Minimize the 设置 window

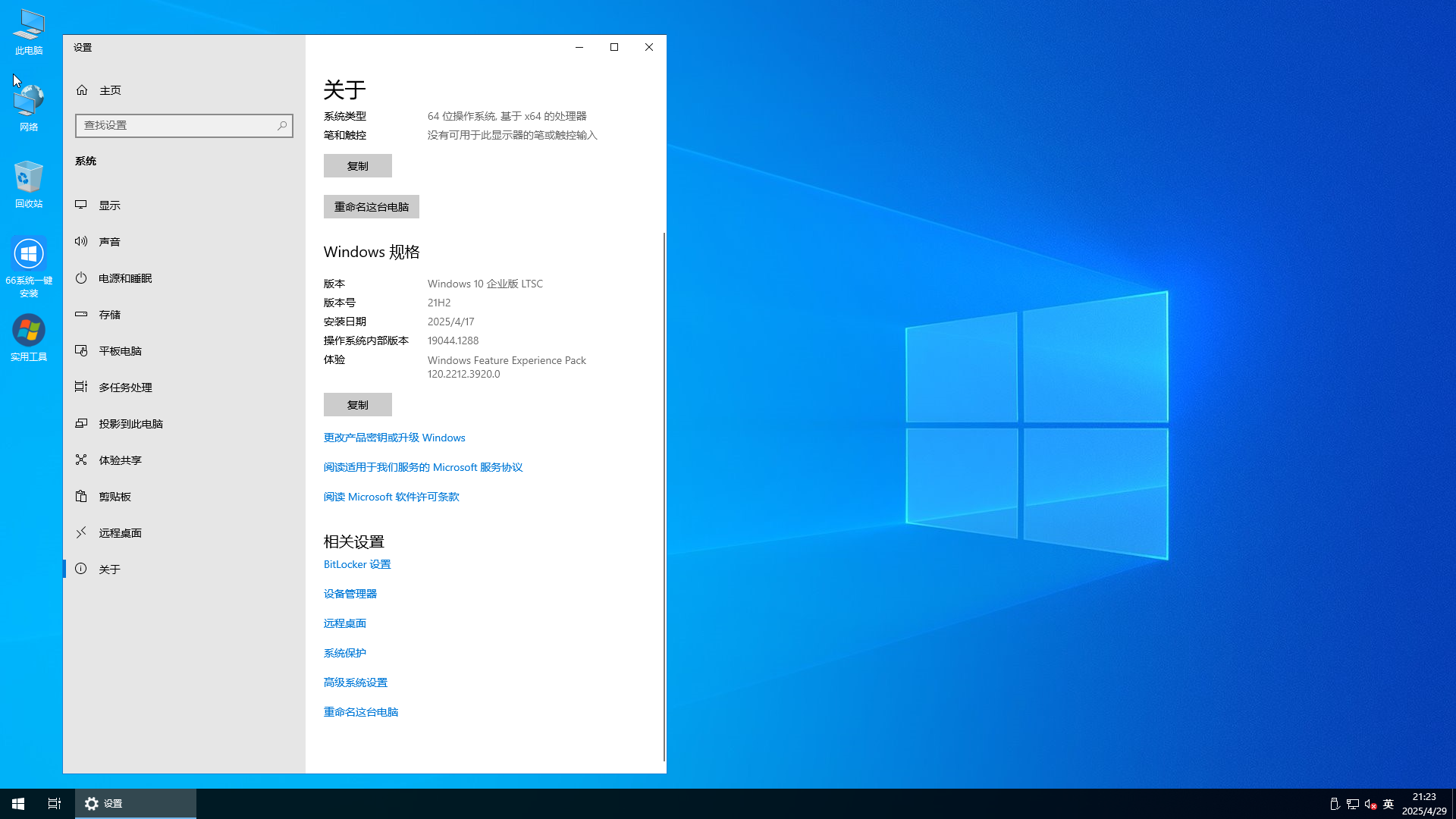(579, 47)
